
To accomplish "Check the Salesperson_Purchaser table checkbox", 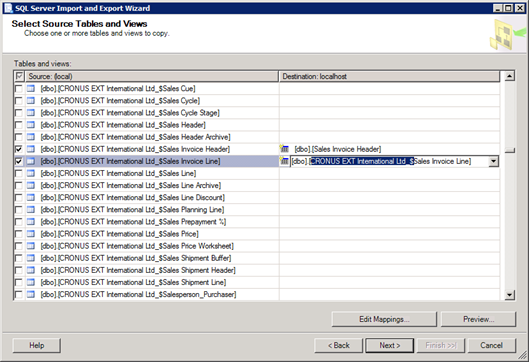I will click(19, 295).
